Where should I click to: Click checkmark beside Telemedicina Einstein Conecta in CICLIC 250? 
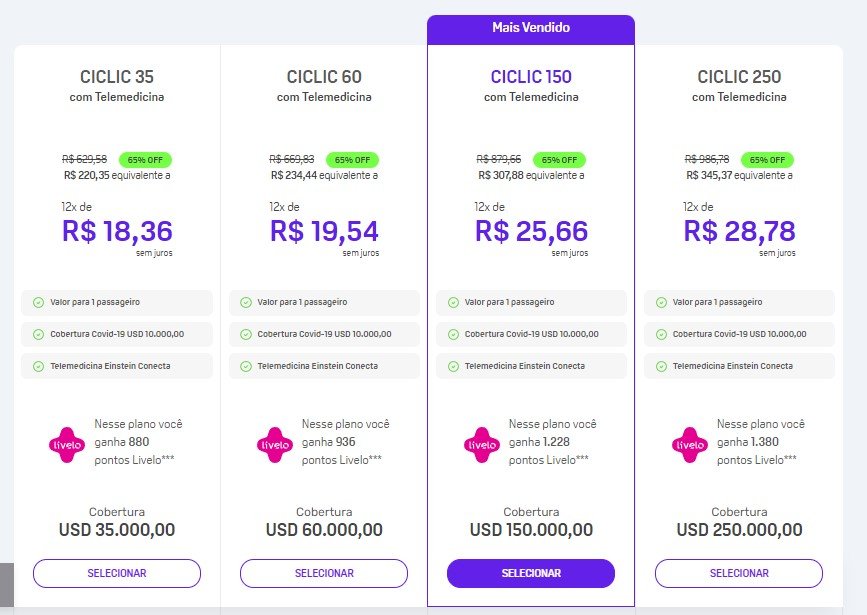pos(661,366)
